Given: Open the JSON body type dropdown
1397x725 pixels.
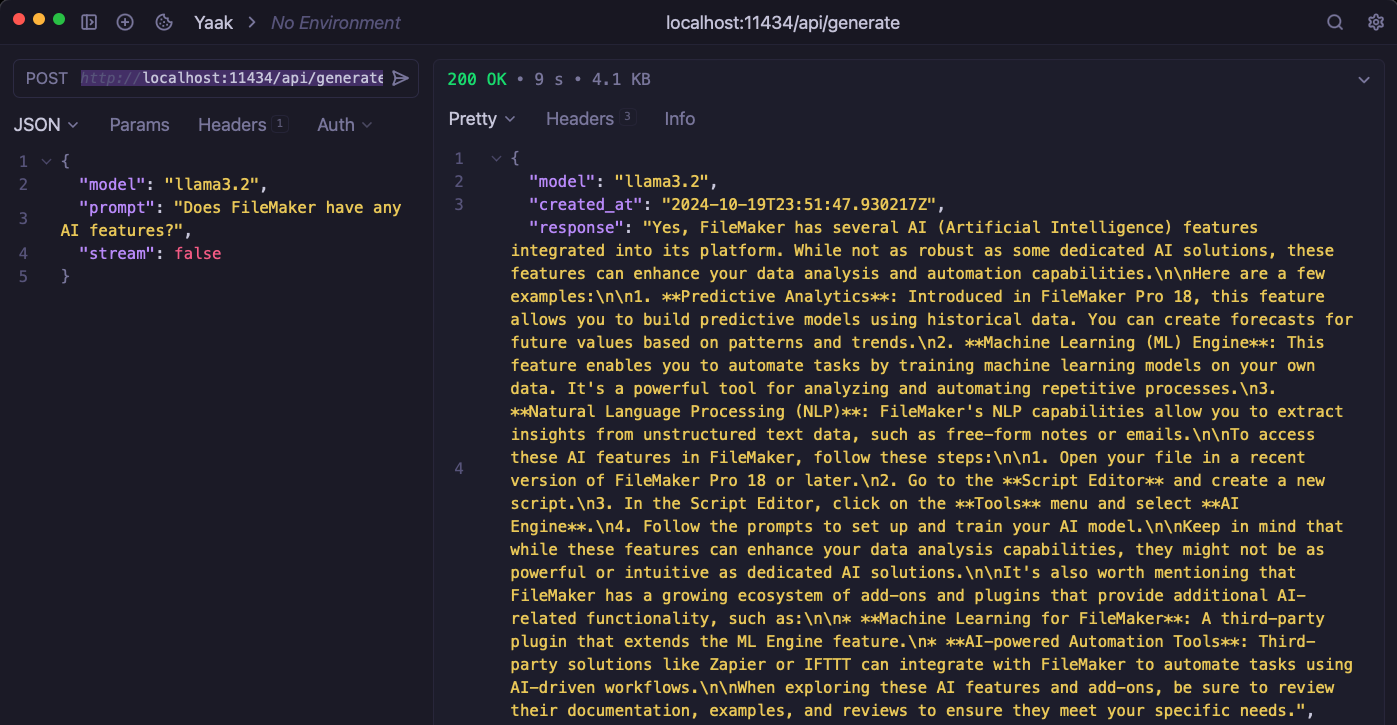Looking at the screenshot, I should 46,125.
